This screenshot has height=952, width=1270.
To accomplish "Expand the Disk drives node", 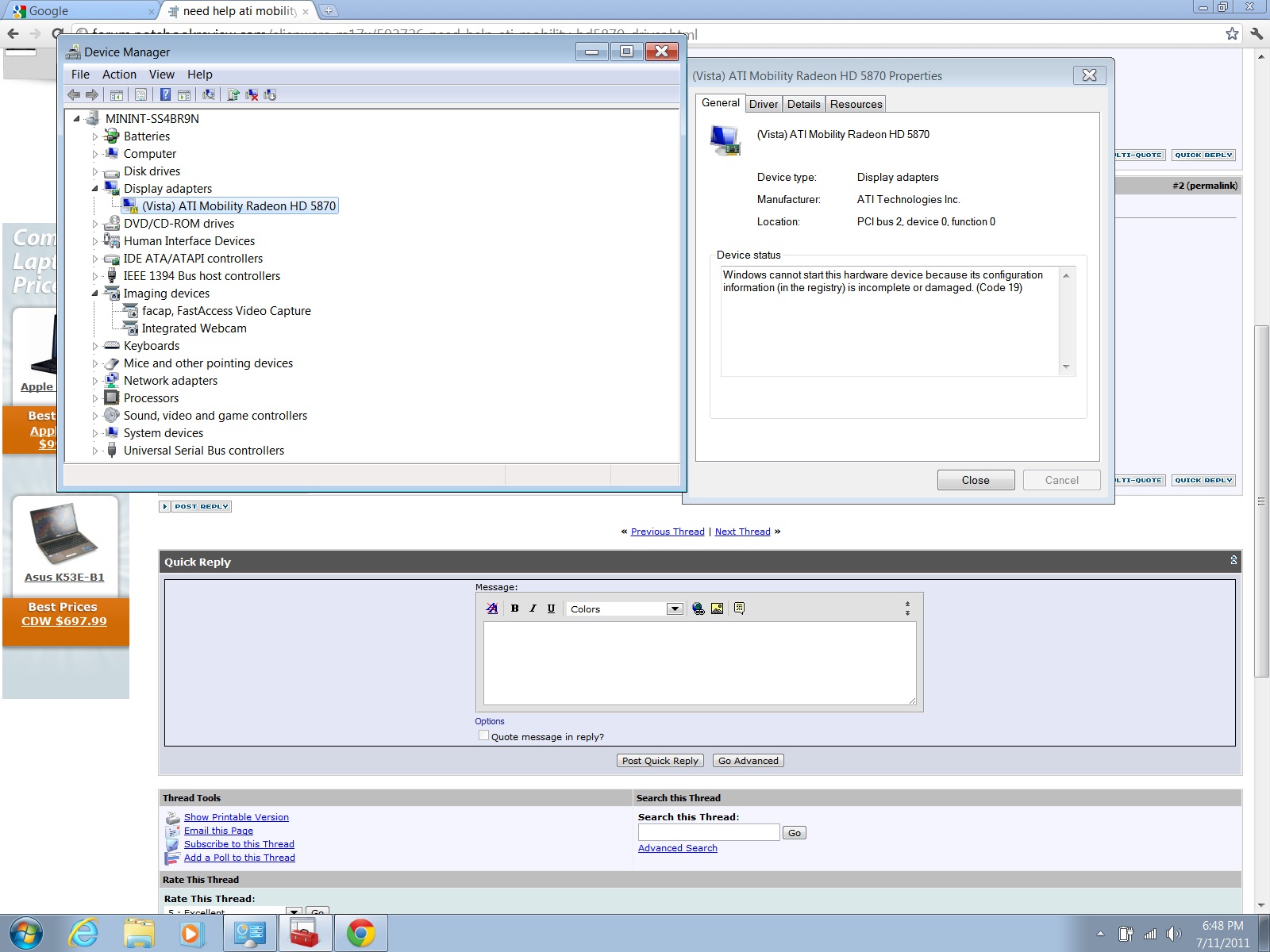I will [95, 171].
